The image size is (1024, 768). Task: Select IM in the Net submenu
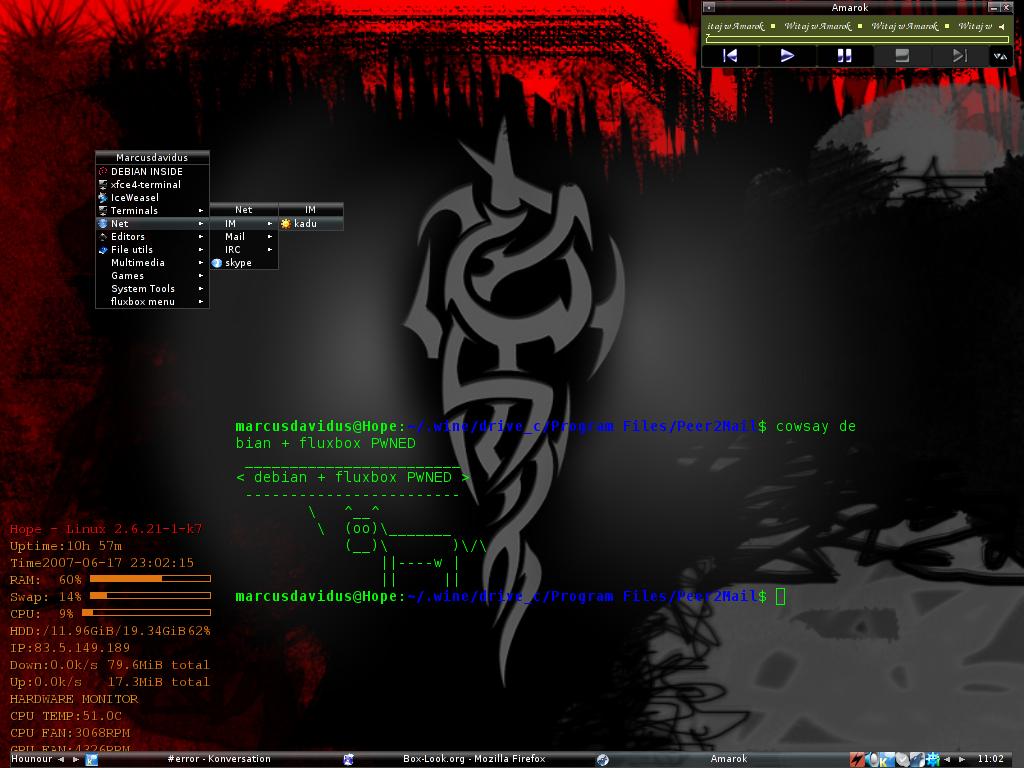point(244,223)
